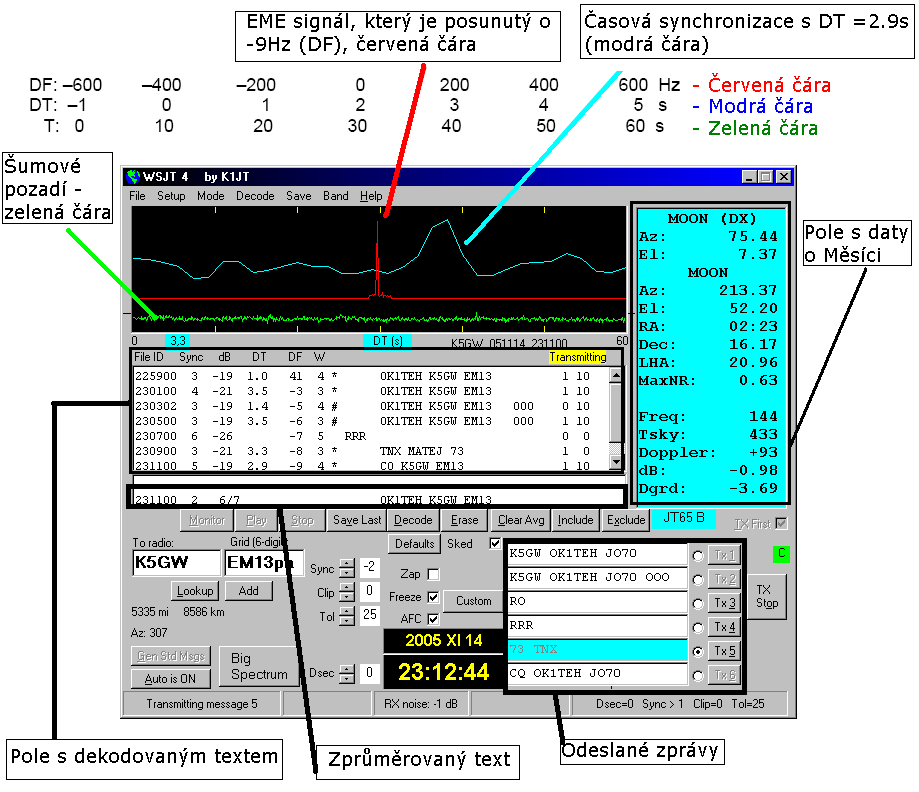Click the '73 TNX' message field

point(597,650)
